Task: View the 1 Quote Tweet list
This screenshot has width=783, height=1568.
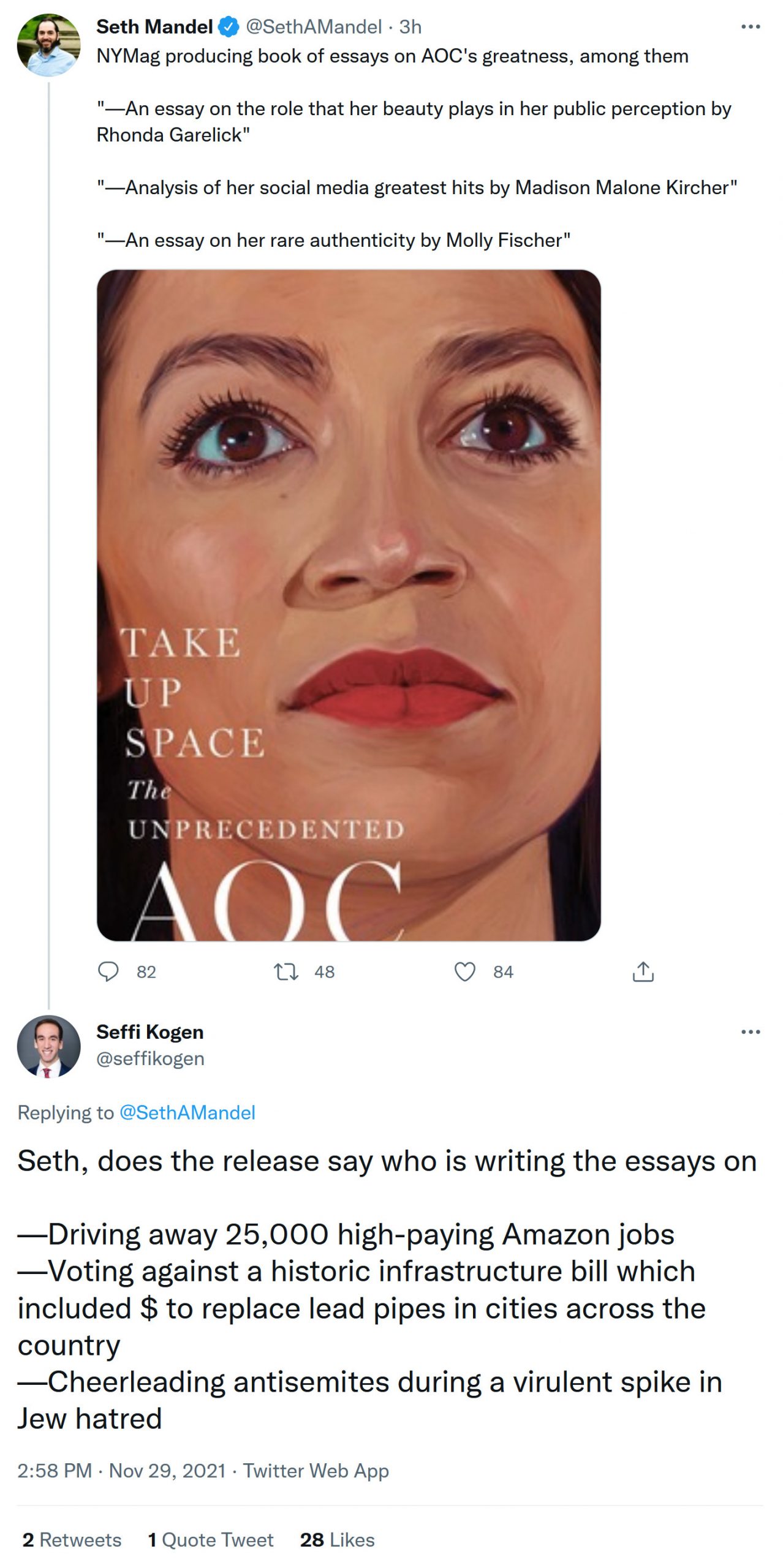Action: coord(210,1539)
